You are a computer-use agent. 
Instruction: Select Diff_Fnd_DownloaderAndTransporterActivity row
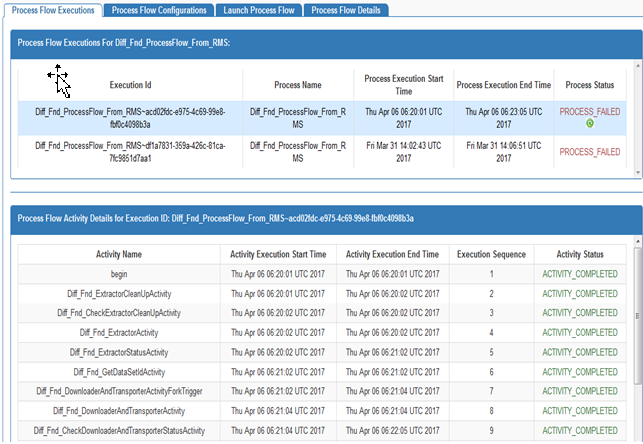point(322,411)
